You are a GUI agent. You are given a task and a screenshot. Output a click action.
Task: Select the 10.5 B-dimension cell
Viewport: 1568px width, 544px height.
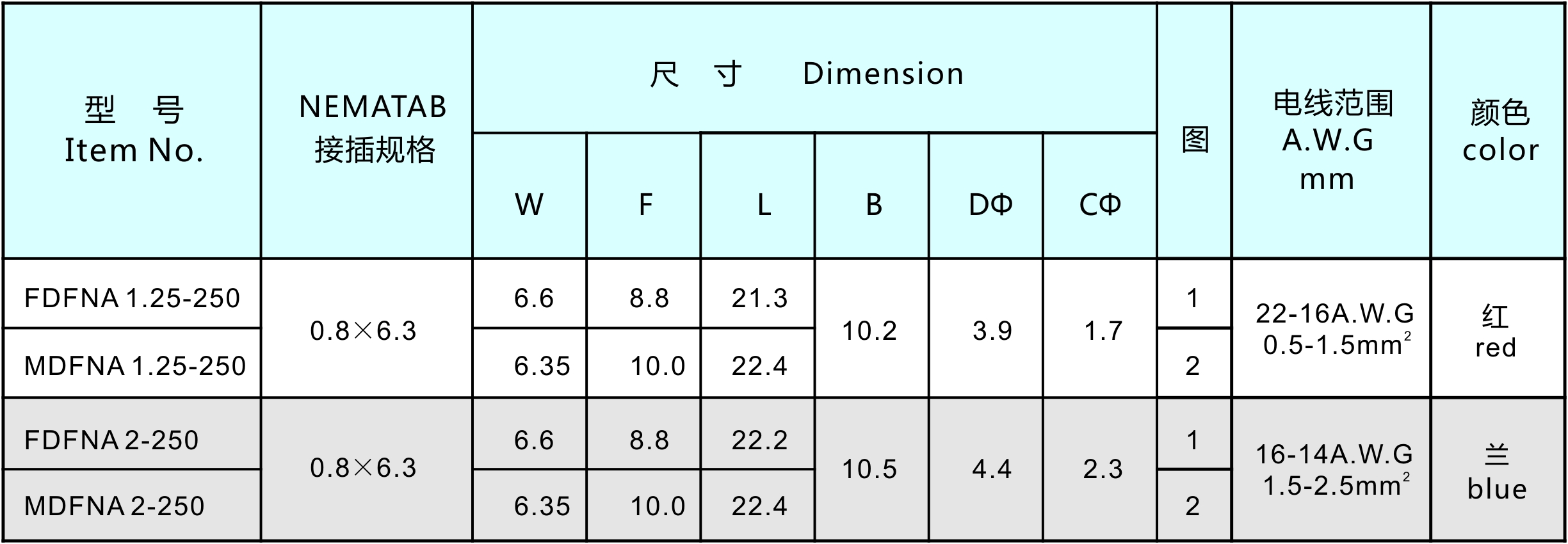click(x=869, y=470)
